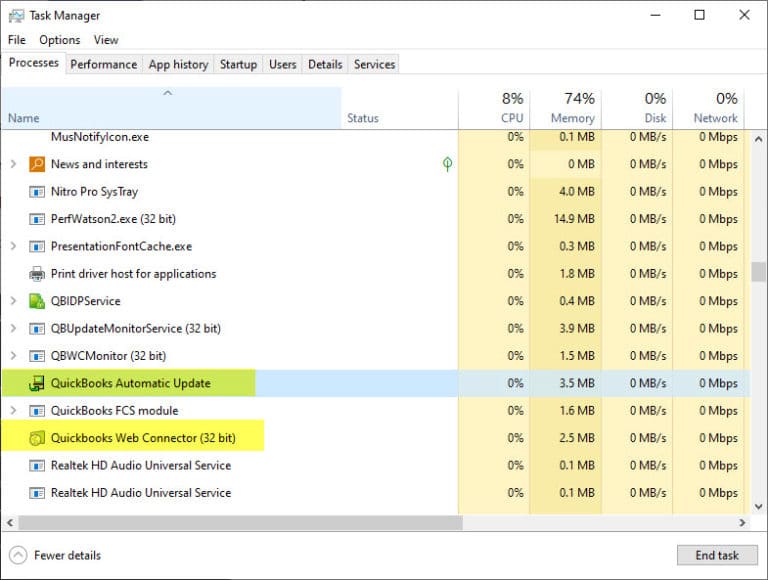768x580 pixels.
Task: Click the green leaf suspended status icon
Action: 447,164
